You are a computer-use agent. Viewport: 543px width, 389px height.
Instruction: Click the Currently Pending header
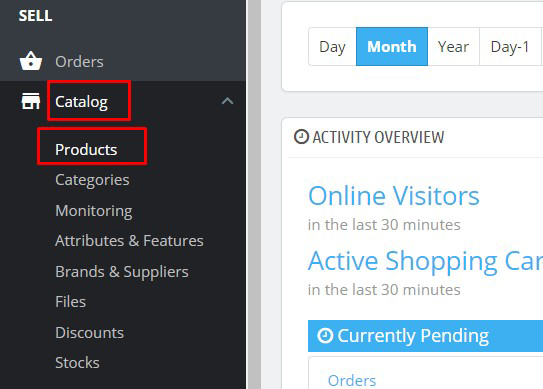point(425,336)
